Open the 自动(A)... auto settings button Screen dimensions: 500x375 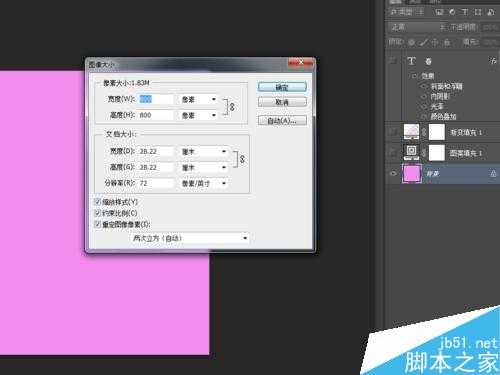[x=282, y=120]
